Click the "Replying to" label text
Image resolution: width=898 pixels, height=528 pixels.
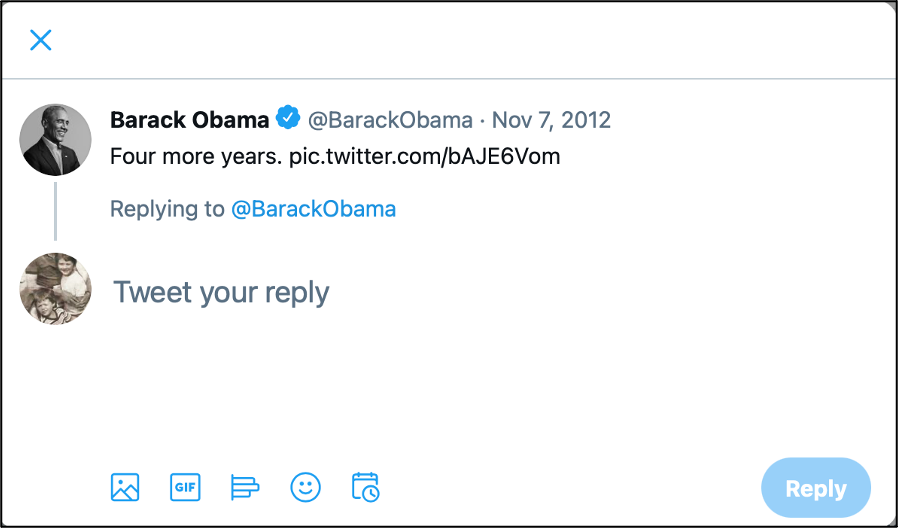coord(167,209)
